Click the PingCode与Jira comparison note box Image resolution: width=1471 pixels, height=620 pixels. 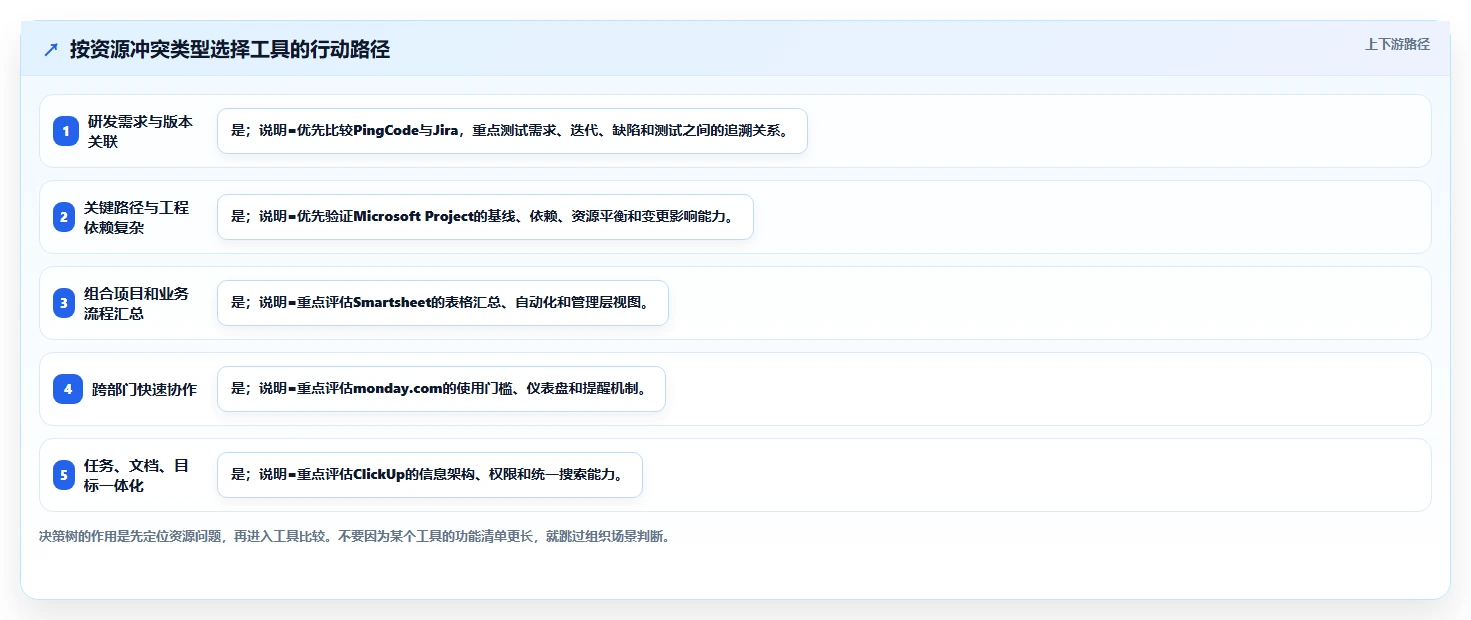point(512,131)
